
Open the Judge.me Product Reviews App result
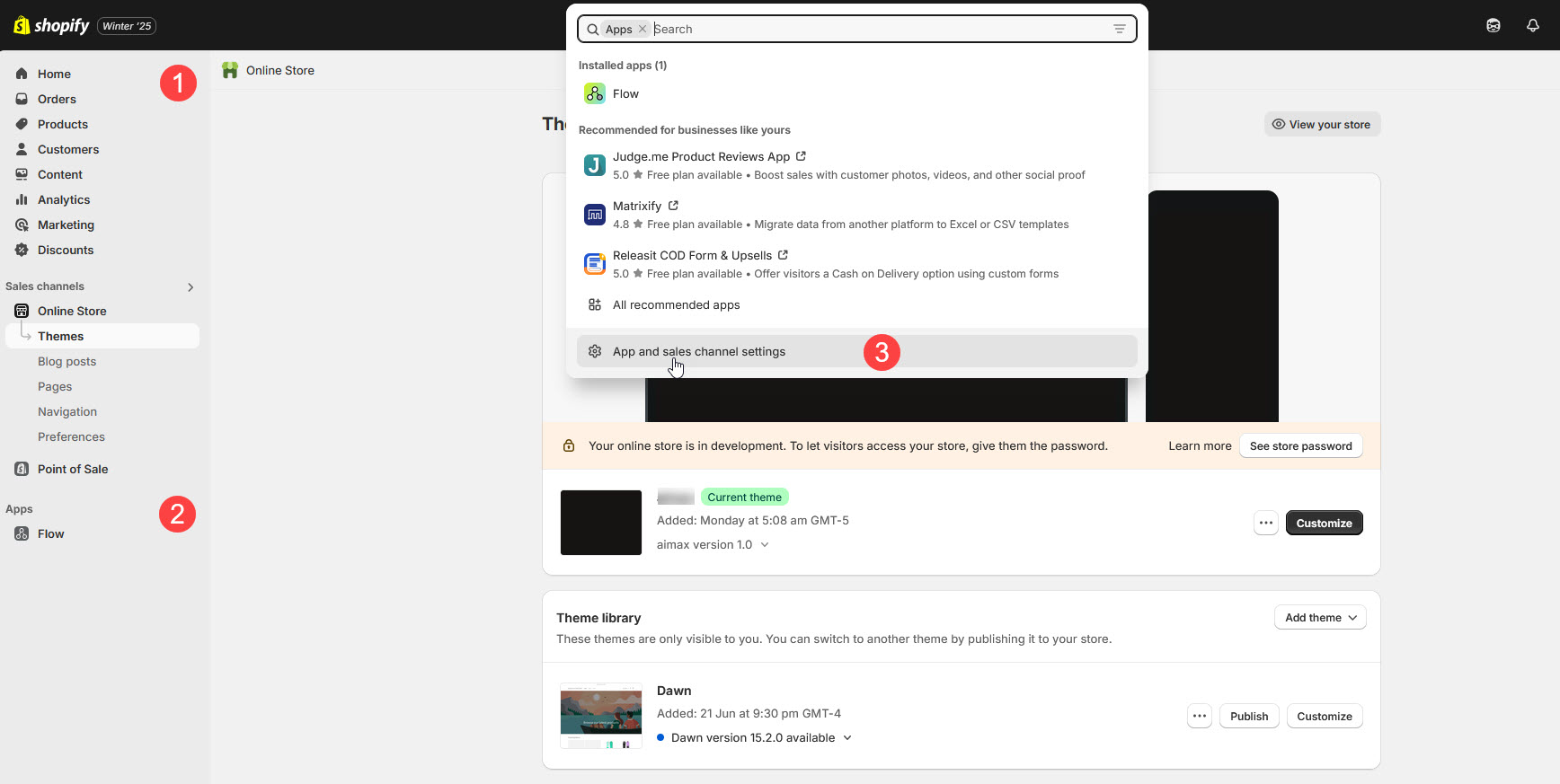click(857, 165)
